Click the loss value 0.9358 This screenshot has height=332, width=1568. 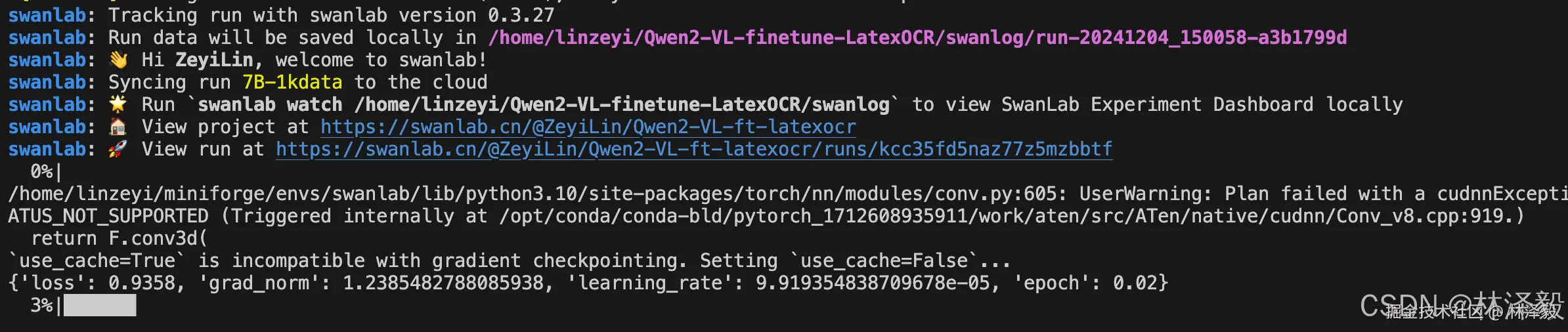142,283
